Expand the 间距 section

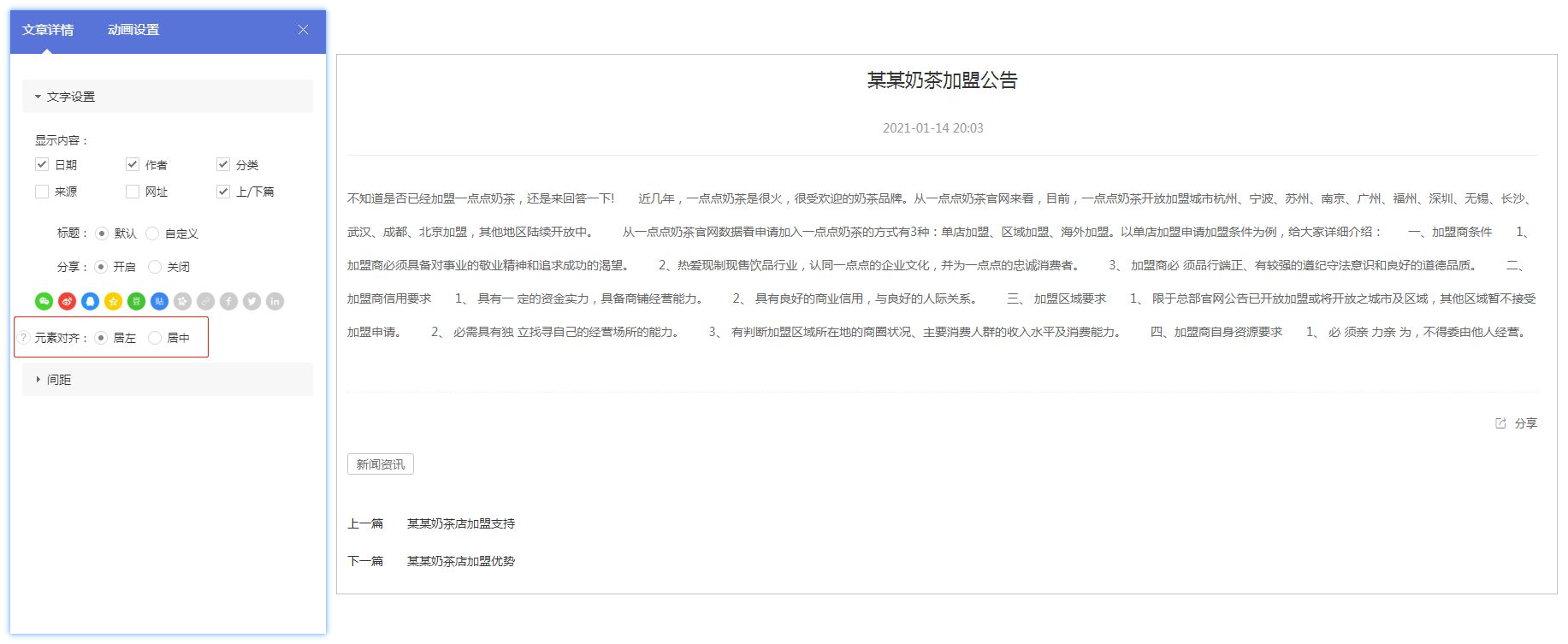pyautogui.click(x=168, y=380)
